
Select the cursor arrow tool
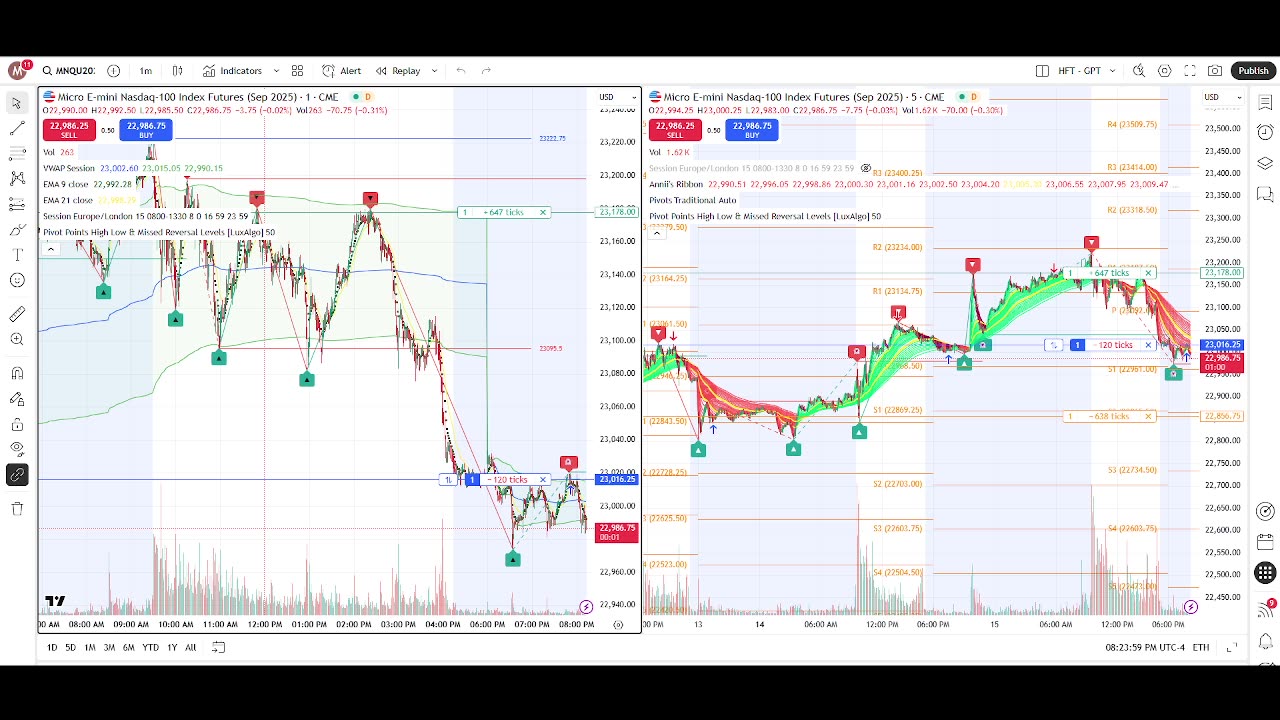[x=17, y=103]
